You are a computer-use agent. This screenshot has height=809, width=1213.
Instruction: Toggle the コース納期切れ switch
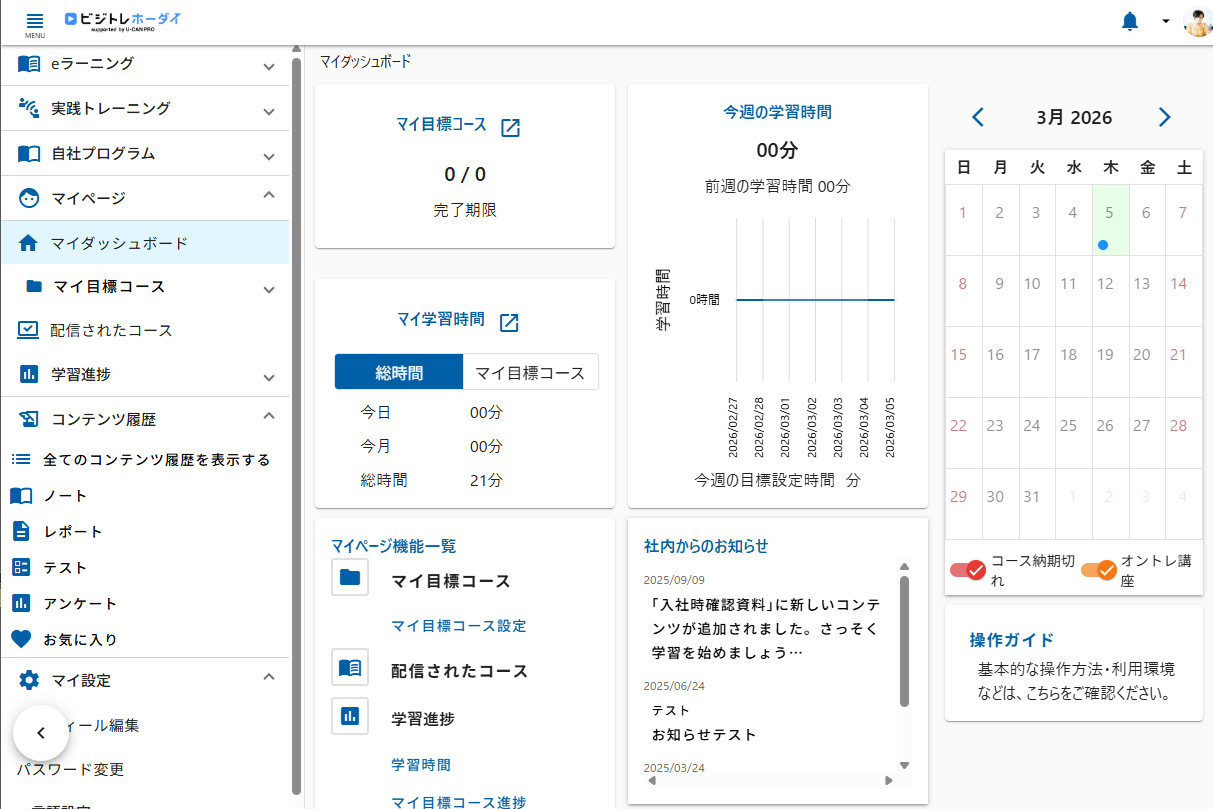pyautogui.click(x=968, y=570)
